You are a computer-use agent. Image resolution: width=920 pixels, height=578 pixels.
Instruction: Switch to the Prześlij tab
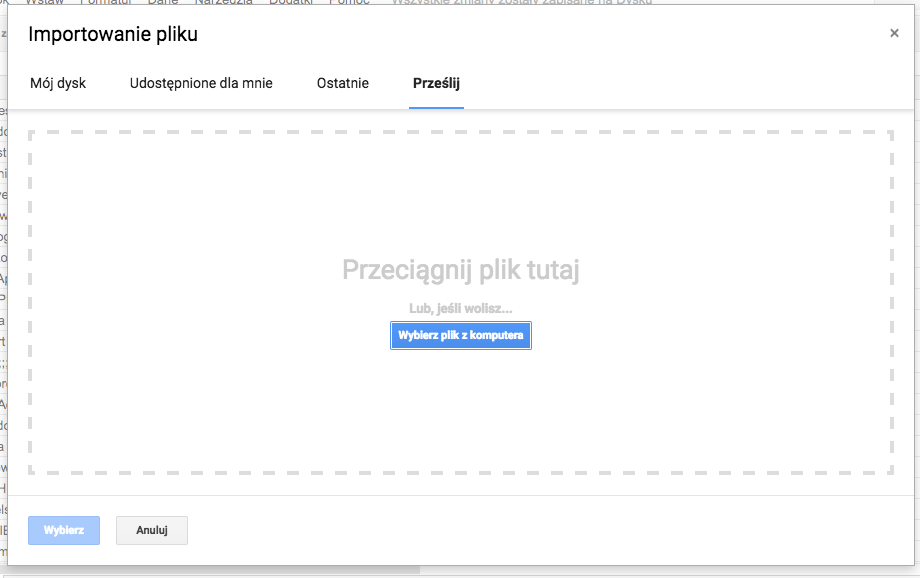pos(436,83)
